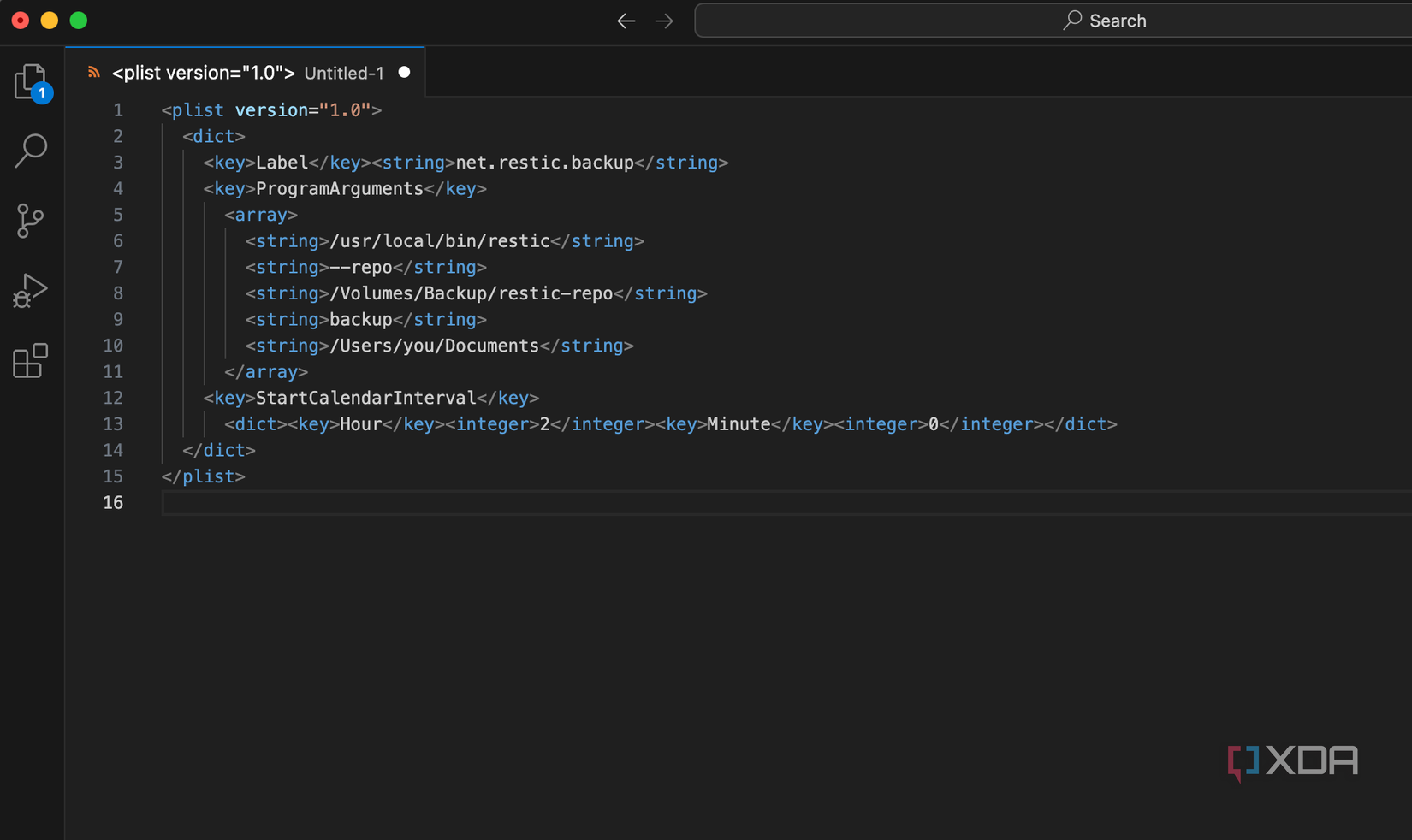Click the forward navigation arrow
Screen dimensions: 1412x840
tap(664, 21)
